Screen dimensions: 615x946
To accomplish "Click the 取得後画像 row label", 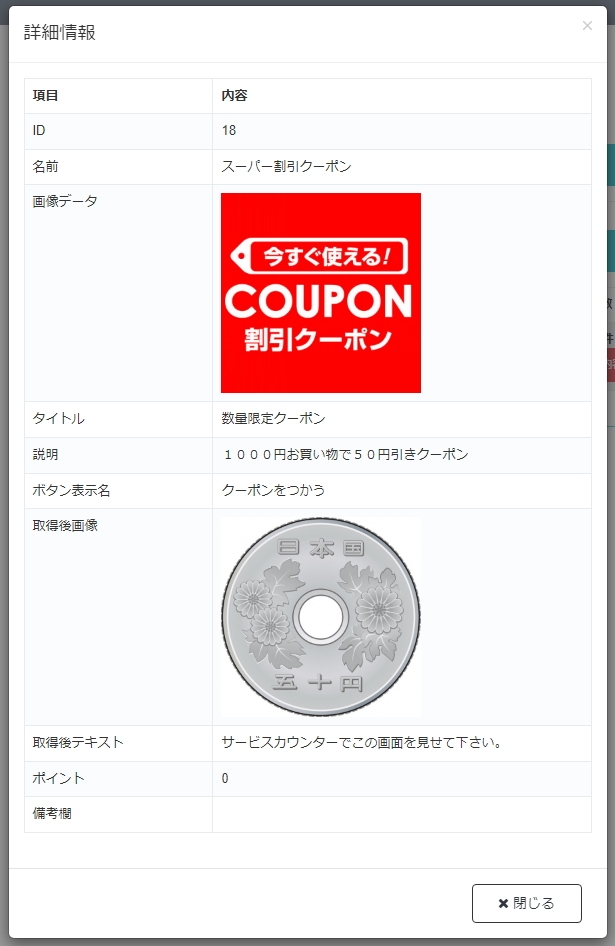I will click(x=65, y=525).
